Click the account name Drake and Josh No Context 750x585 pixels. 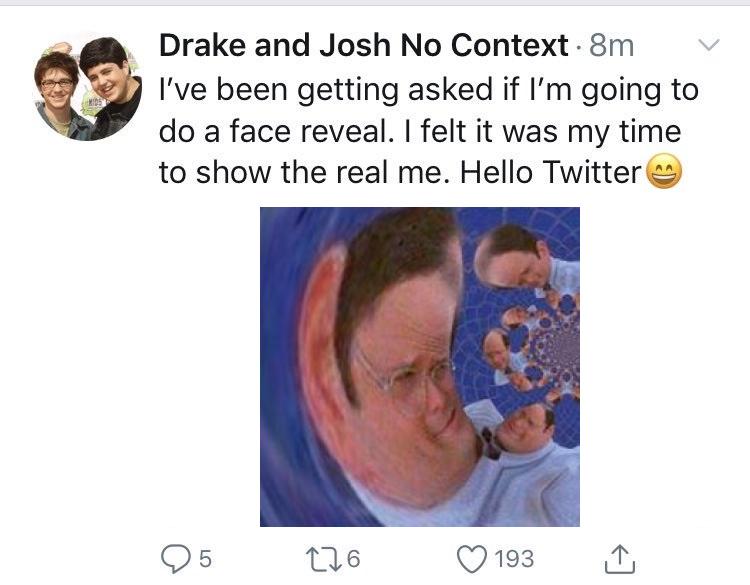tap(363, 46)
